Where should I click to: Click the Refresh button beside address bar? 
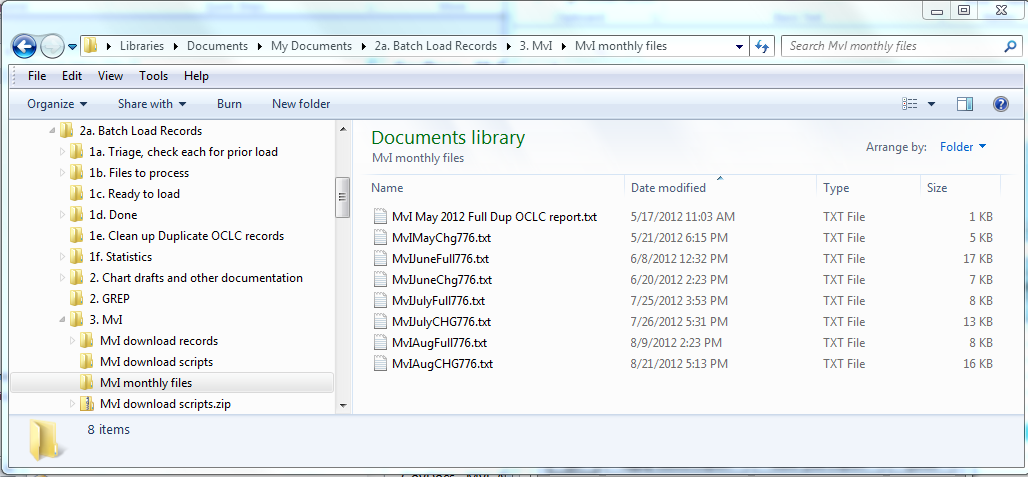pos(763,46)
